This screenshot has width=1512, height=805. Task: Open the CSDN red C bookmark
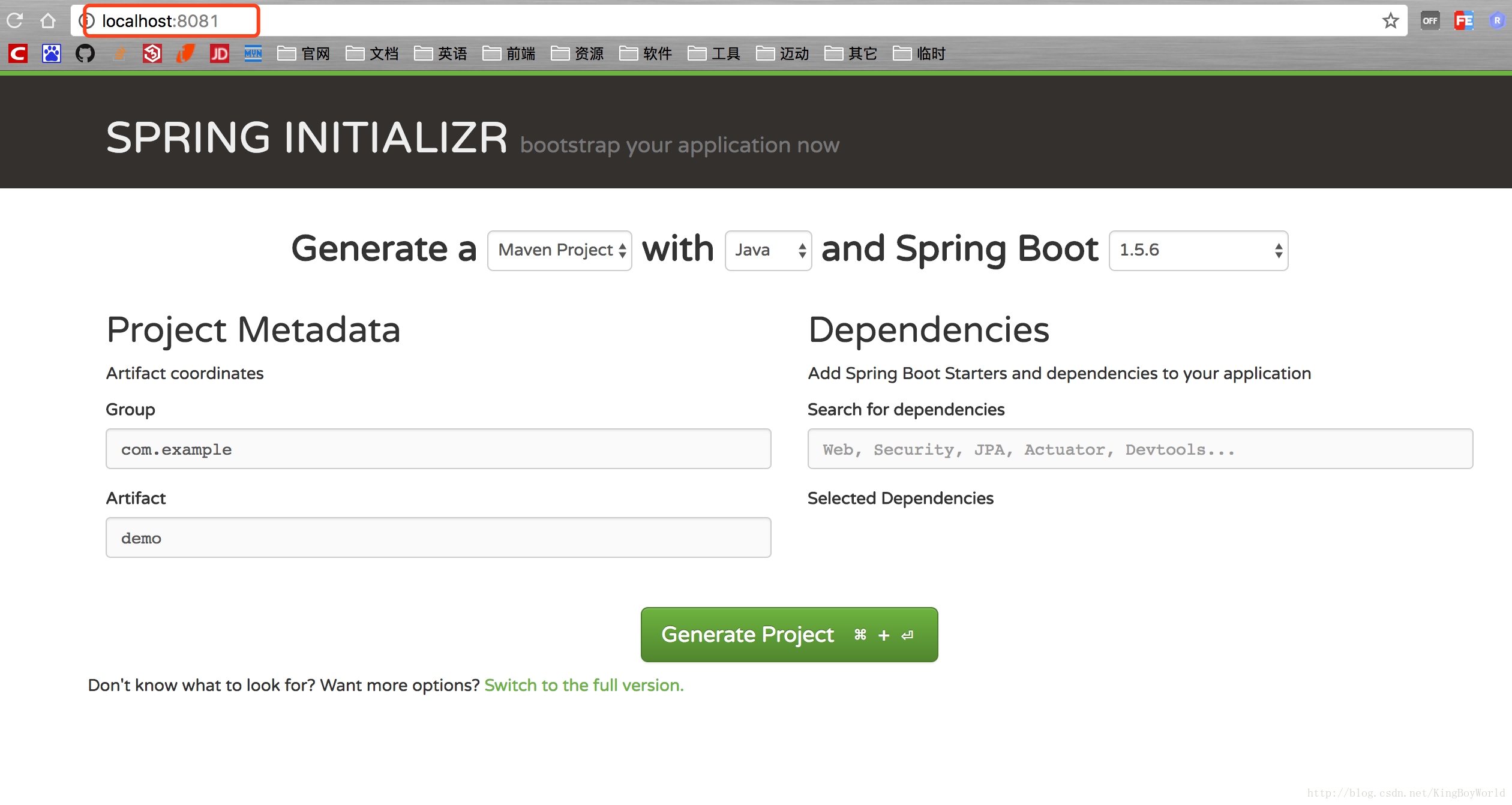click(18, 54)
